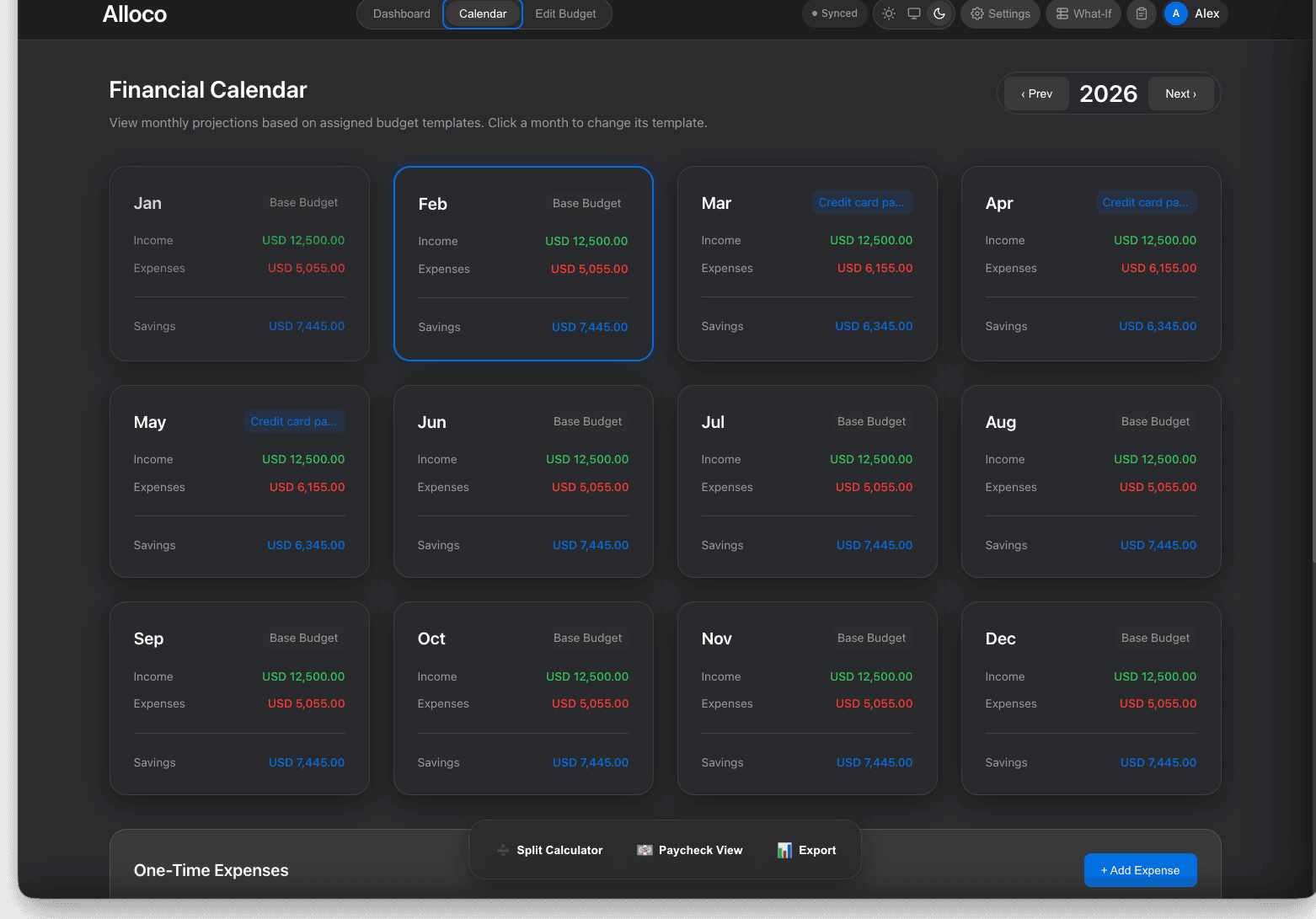Go to the Dashboard tab
This screenshot has height=919, width=1316.
[402, 13]
